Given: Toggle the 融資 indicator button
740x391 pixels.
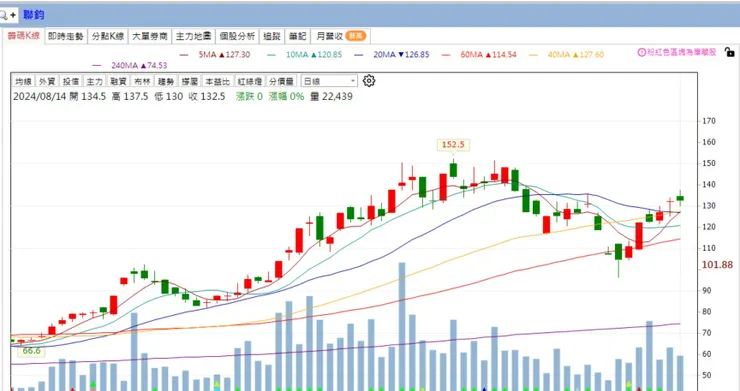Looking at the screenshot, I should point(118,81).
